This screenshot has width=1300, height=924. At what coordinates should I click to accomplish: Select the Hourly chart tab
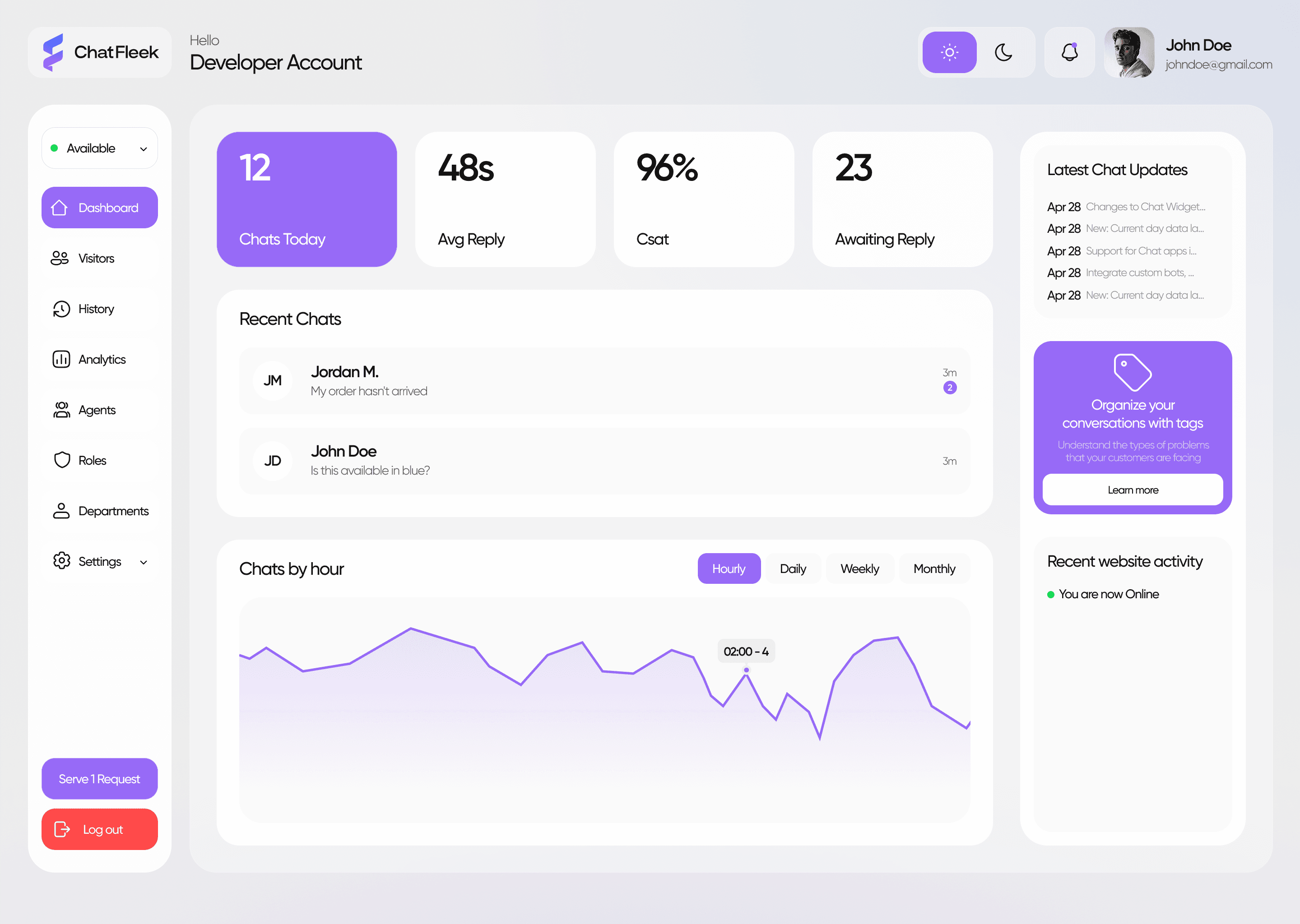(729, 568)
